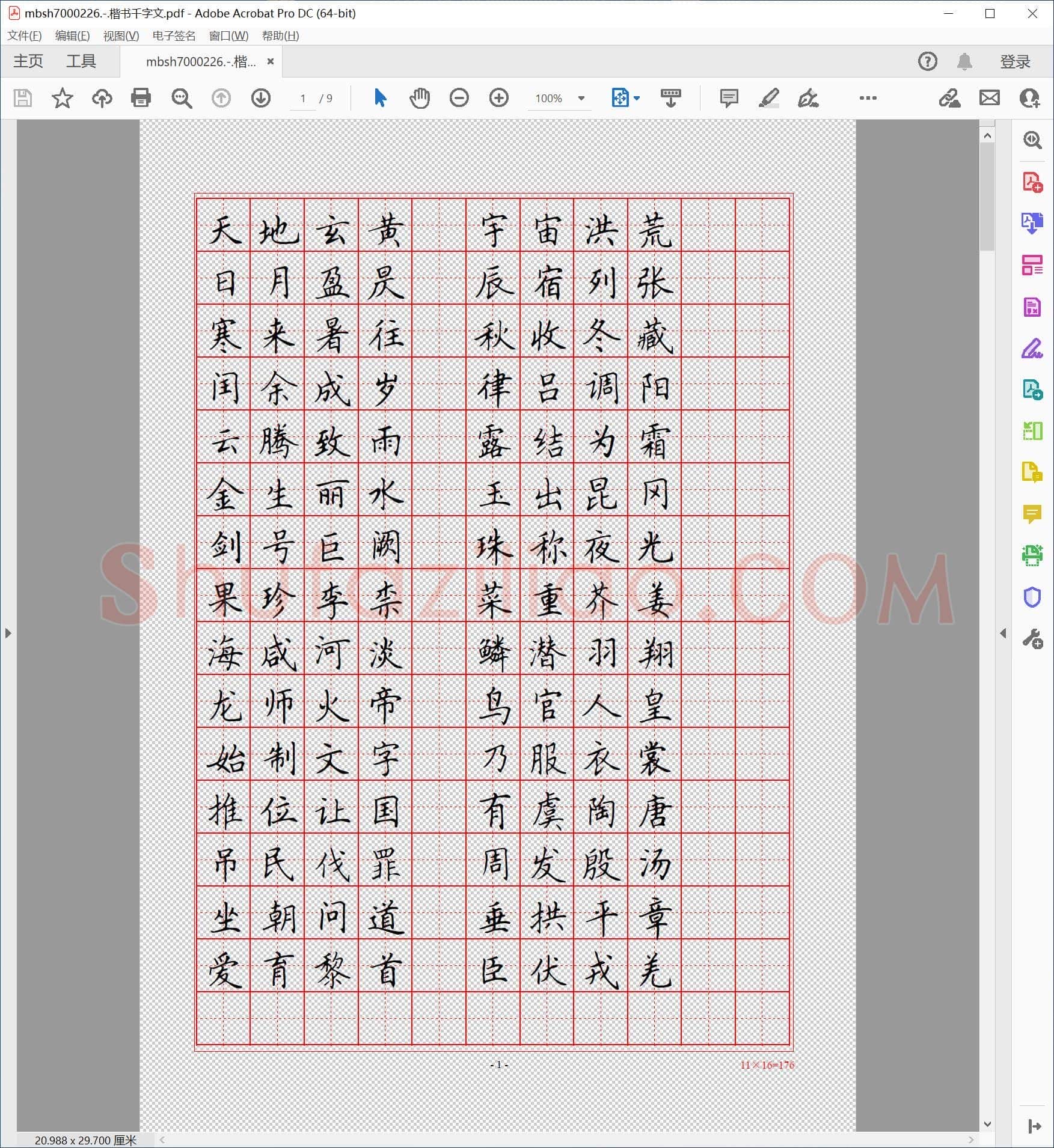Open Organize Pages tool in sidebar
1054x1148 pixels.
tap(1032, 265)
